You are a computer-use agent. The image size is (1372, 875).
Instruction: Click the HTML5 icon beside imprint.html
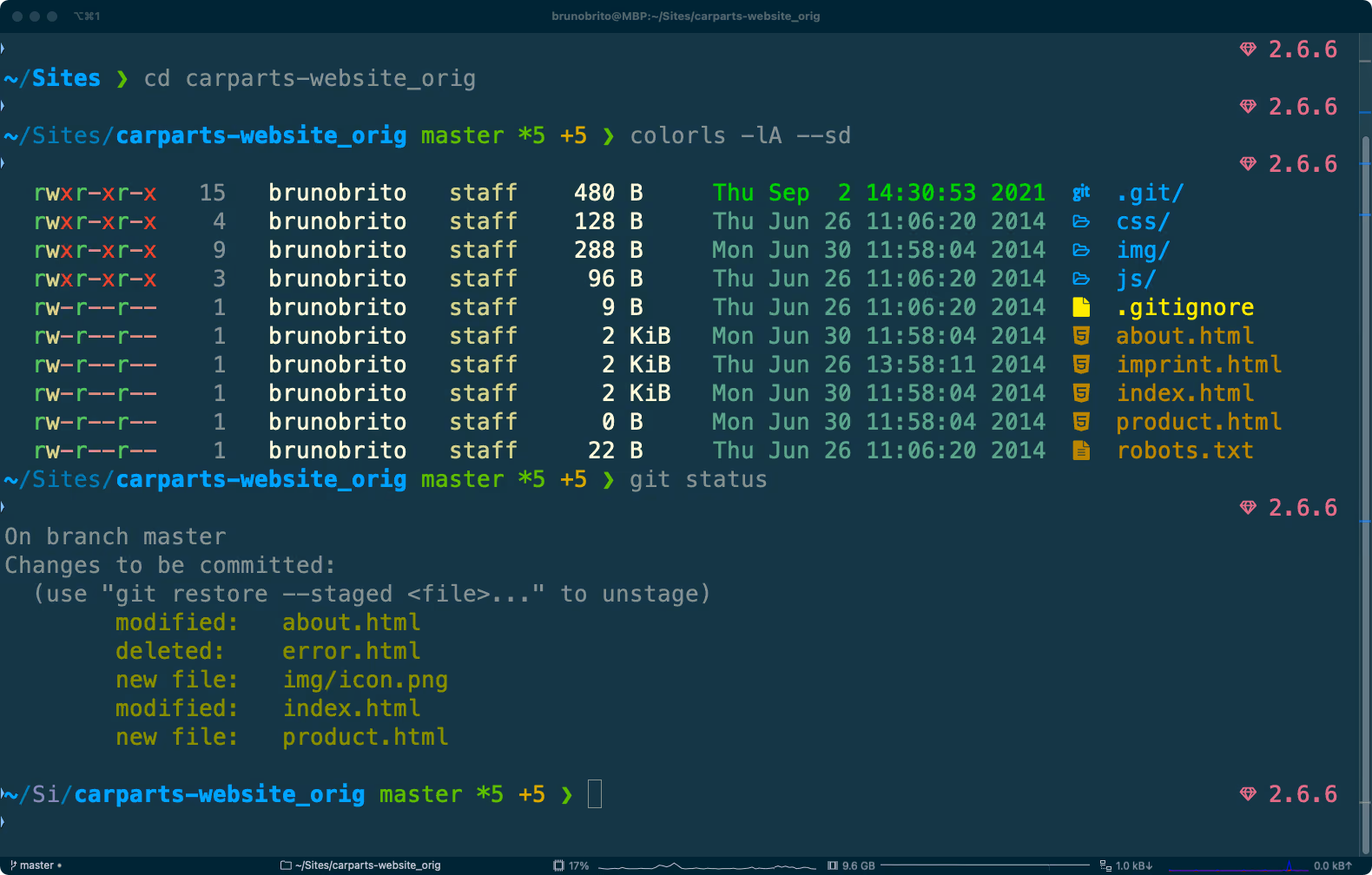tap(1081, 365)
